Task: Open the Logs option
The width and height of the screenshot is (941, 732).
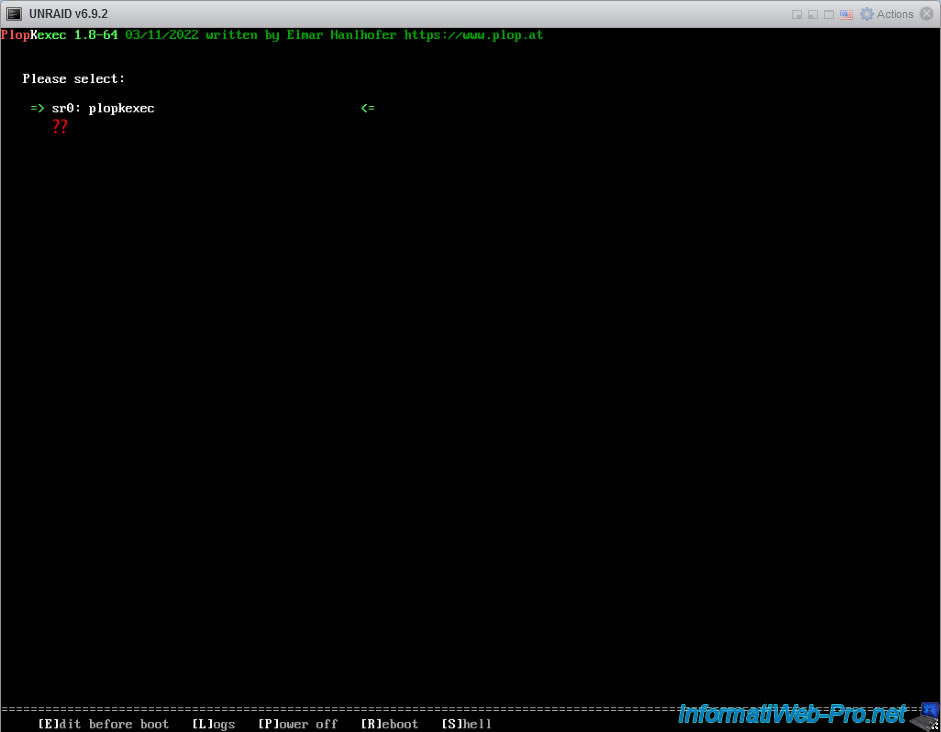Action: click(x=213, y=724)
